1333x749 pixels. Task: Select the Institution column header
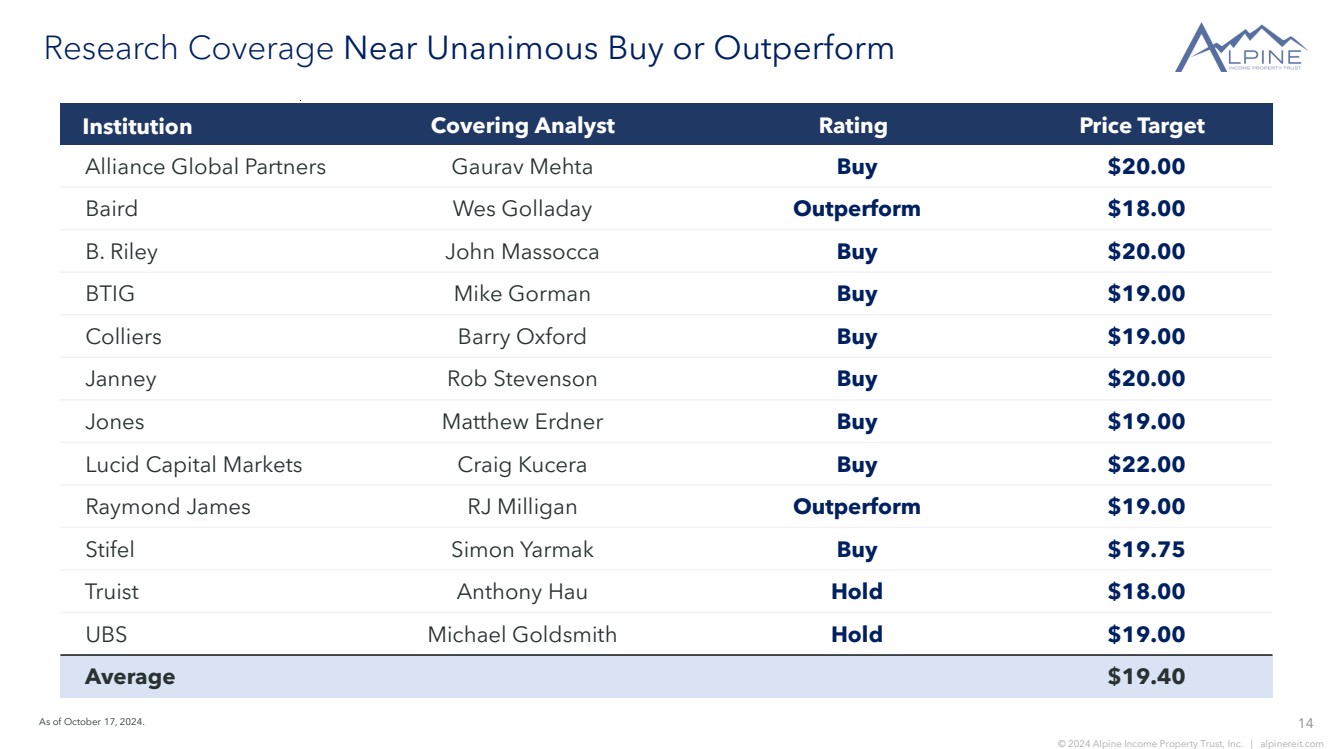click(137, 126)
